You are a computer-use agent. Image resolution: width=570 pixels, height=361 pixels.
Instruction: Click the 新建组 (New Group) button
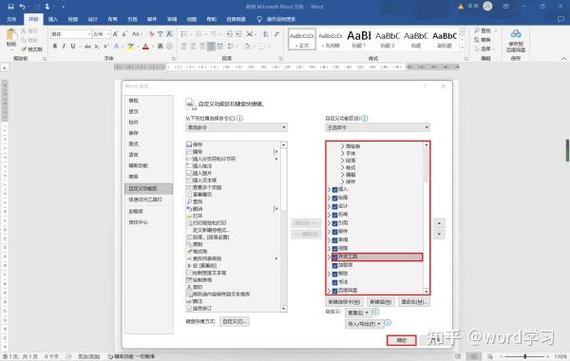[x=380, y=302]
